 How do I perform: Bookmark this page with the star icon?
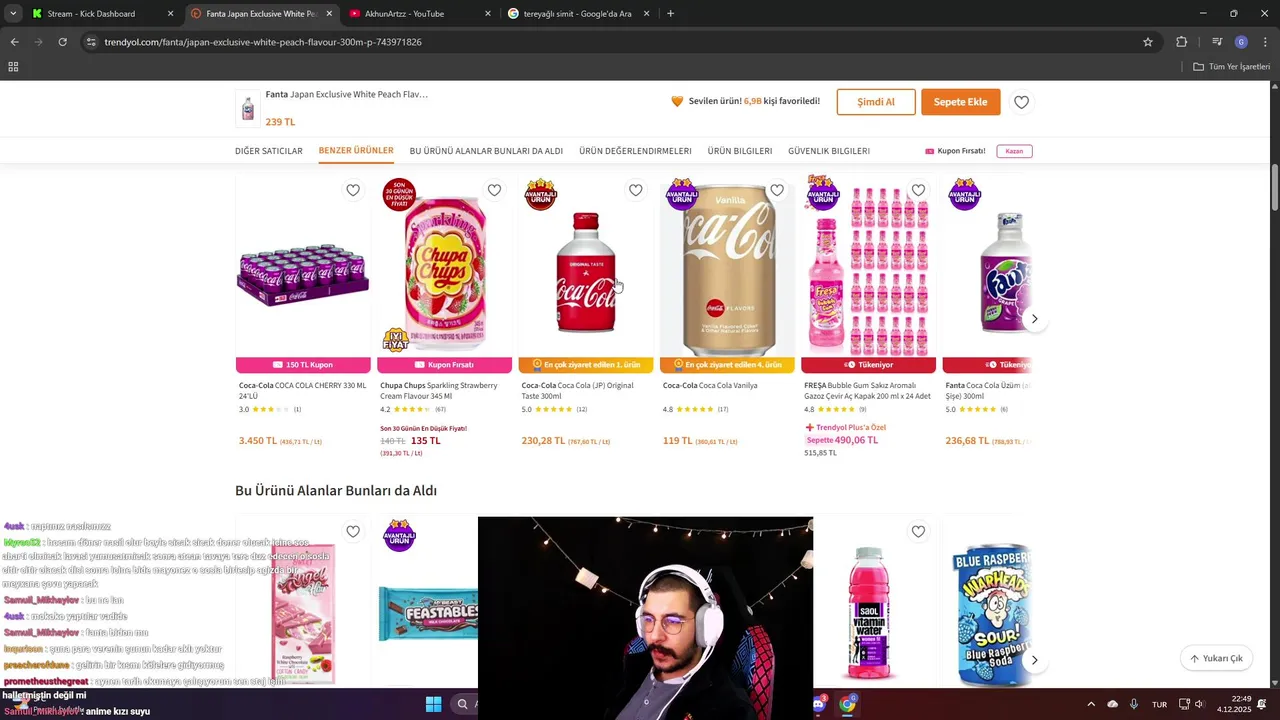(1148, 42)
